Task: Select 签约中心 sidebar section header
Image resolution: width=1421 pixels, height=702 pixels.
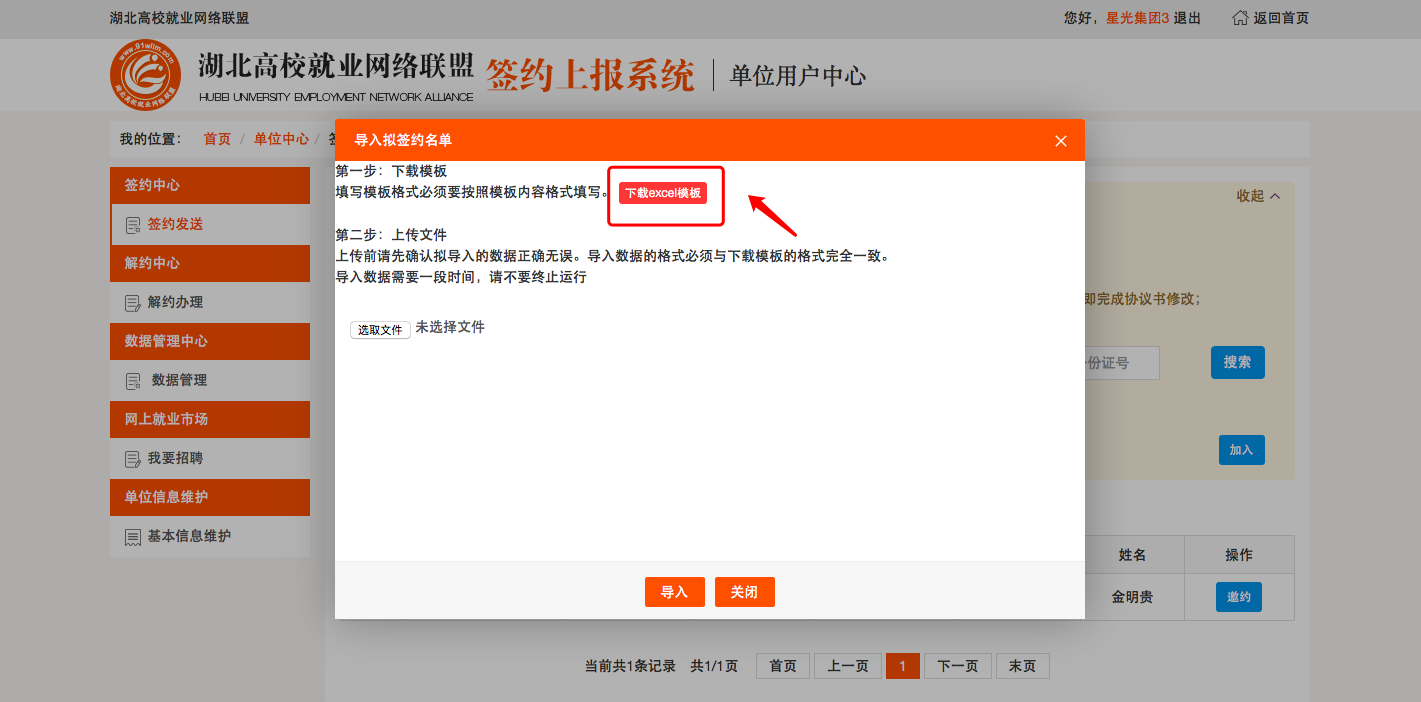Action: point(210,185)
